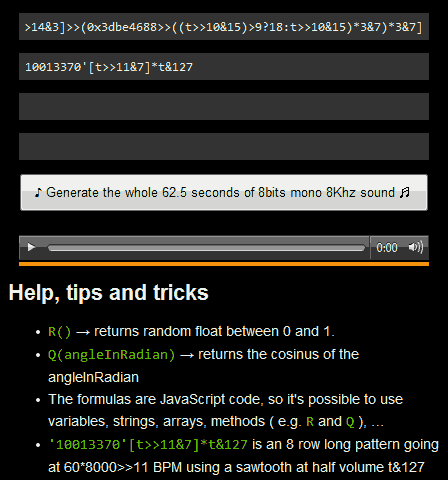The height and width of the screenshot is (480, 448).
Task: Click the green Q(angleInRadian) code snippet
Action: click(x=111, y=355)
